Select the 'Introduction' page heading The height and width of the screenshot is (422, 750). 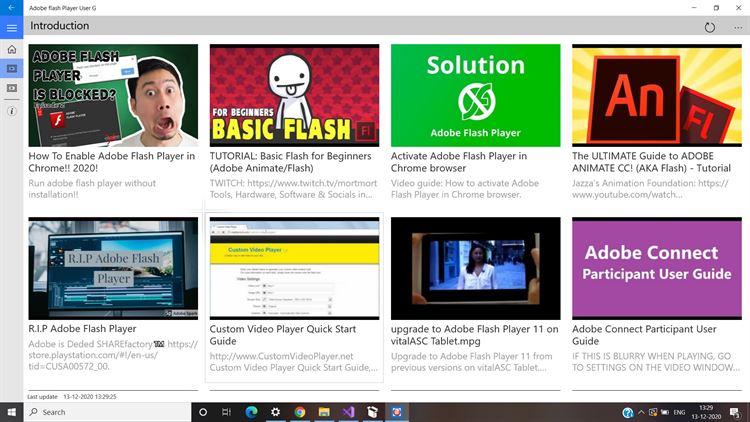tap(59, 26)
